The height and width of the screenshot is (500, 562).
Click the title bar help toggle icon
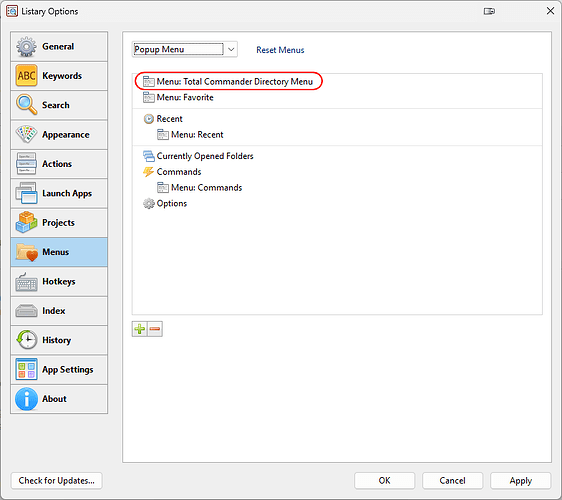(x=489, y=11)
